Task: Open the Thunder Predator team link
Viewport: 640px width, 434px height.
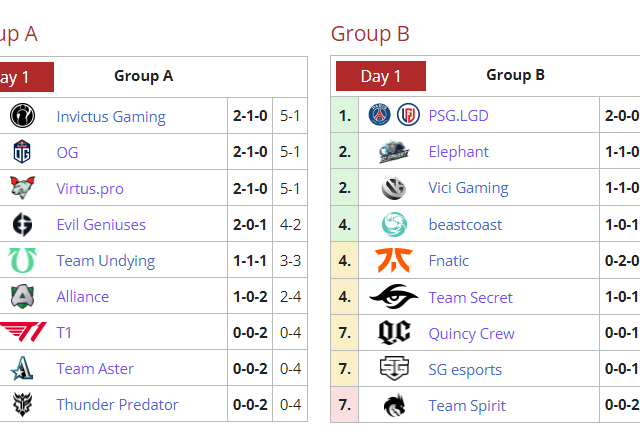Action: [117, 404]
